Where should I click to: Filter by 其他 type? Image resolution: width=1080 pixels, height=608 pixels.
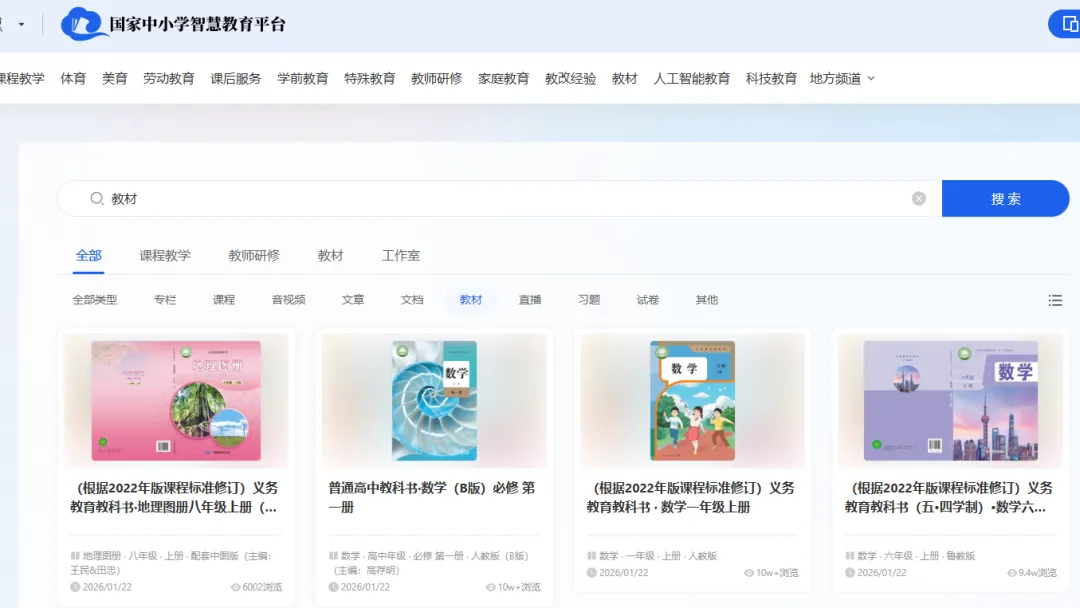[707, 300]
